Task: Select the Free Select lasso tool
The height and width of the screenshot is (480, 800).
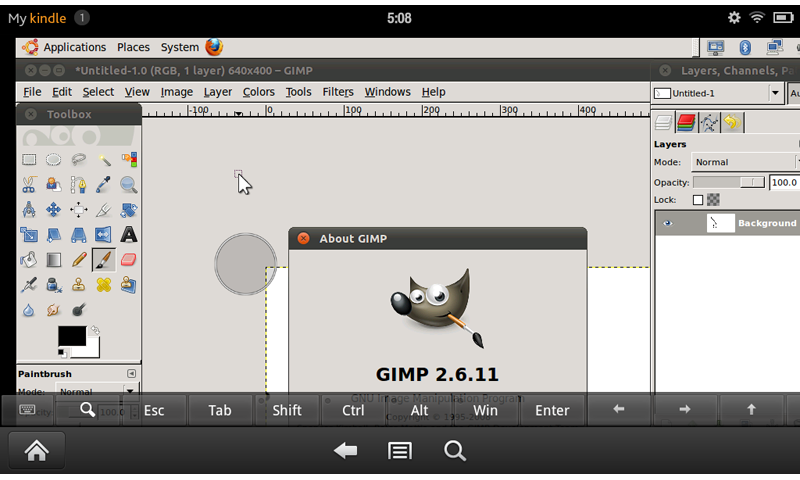Action: (x=79, y=160)
